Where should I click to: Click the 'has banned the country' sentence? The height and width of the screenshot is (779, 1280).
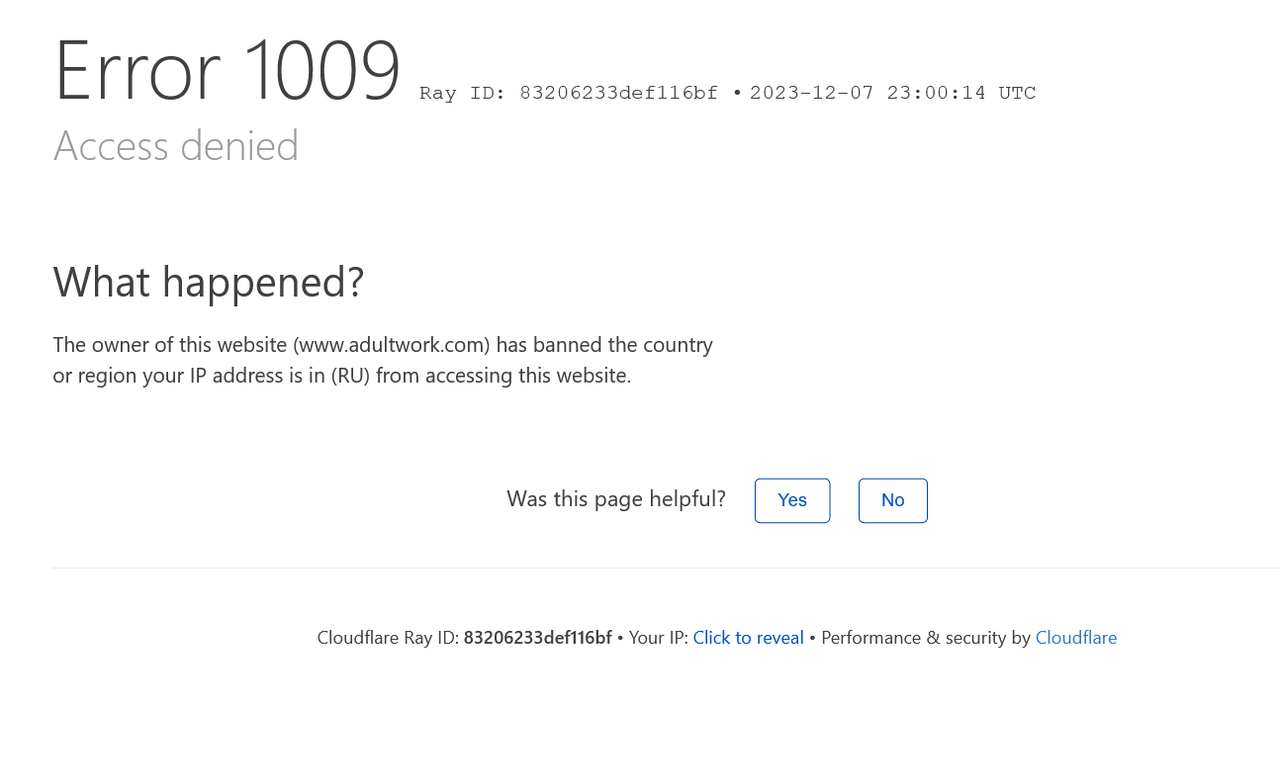pyautogui.click(x=604, y=345)
